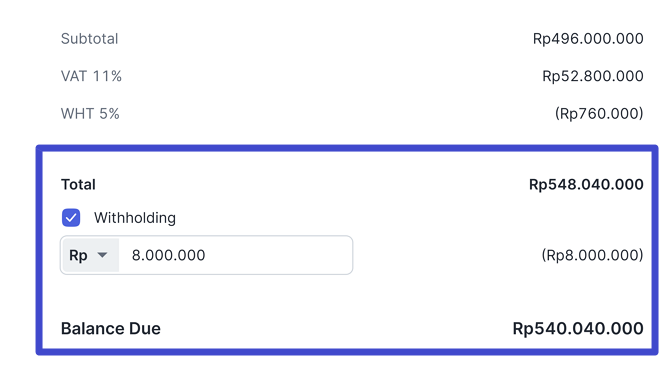This screenshot has width=669, height=367.
Task: Click the (Rp760.000) WHT amount
Action: (599, 114)
